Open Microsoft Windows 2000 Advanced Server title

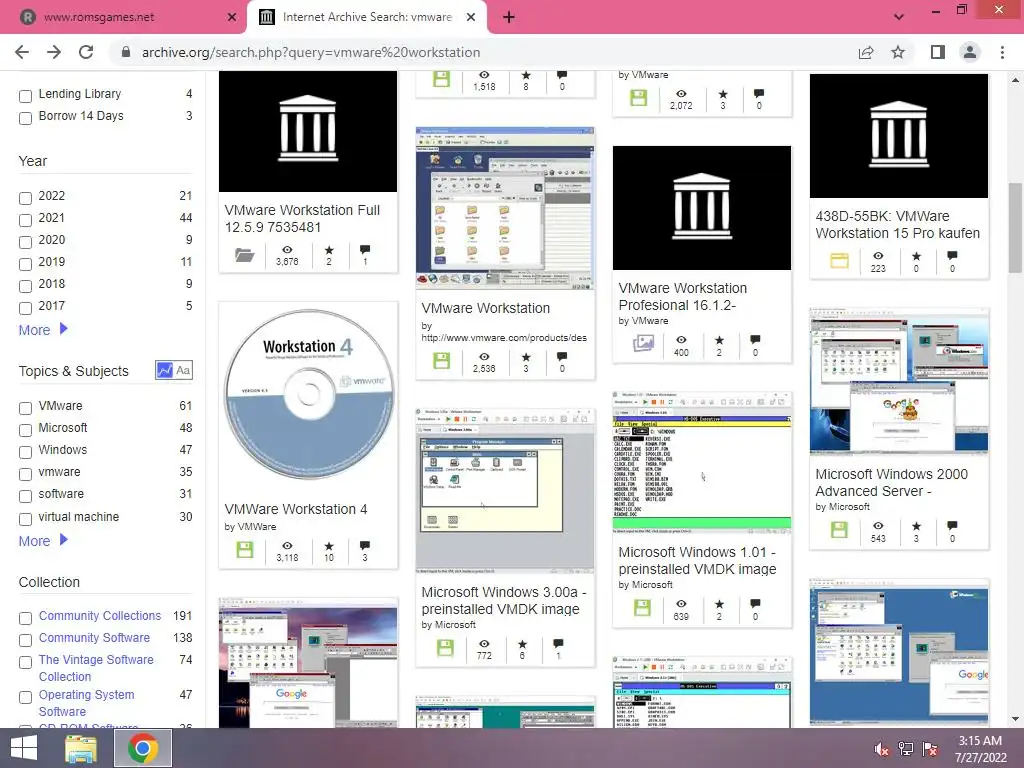click(x=891, y=483)
